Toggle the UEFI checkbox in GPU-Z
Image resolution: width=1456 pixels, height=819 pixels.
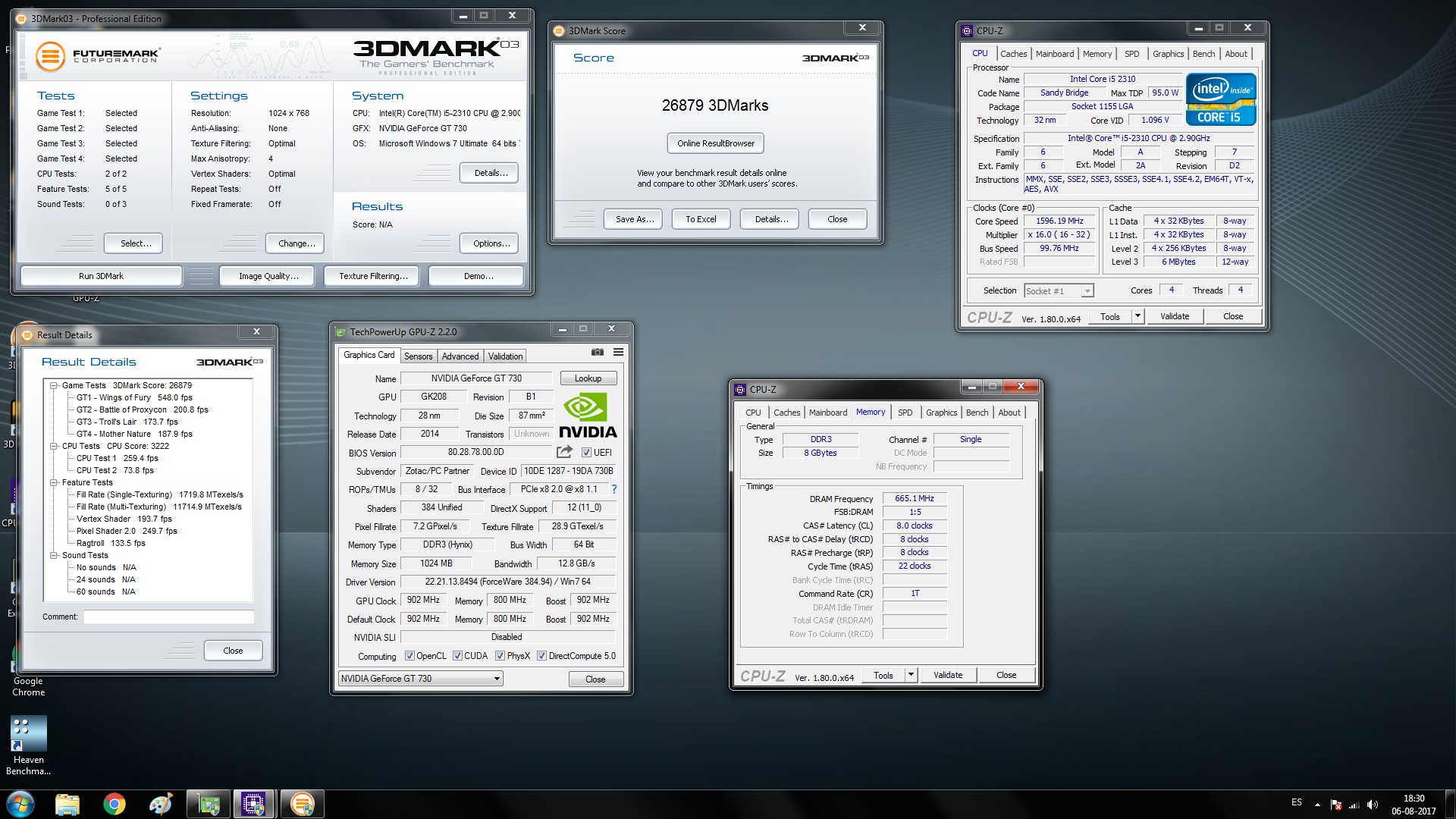586,453
